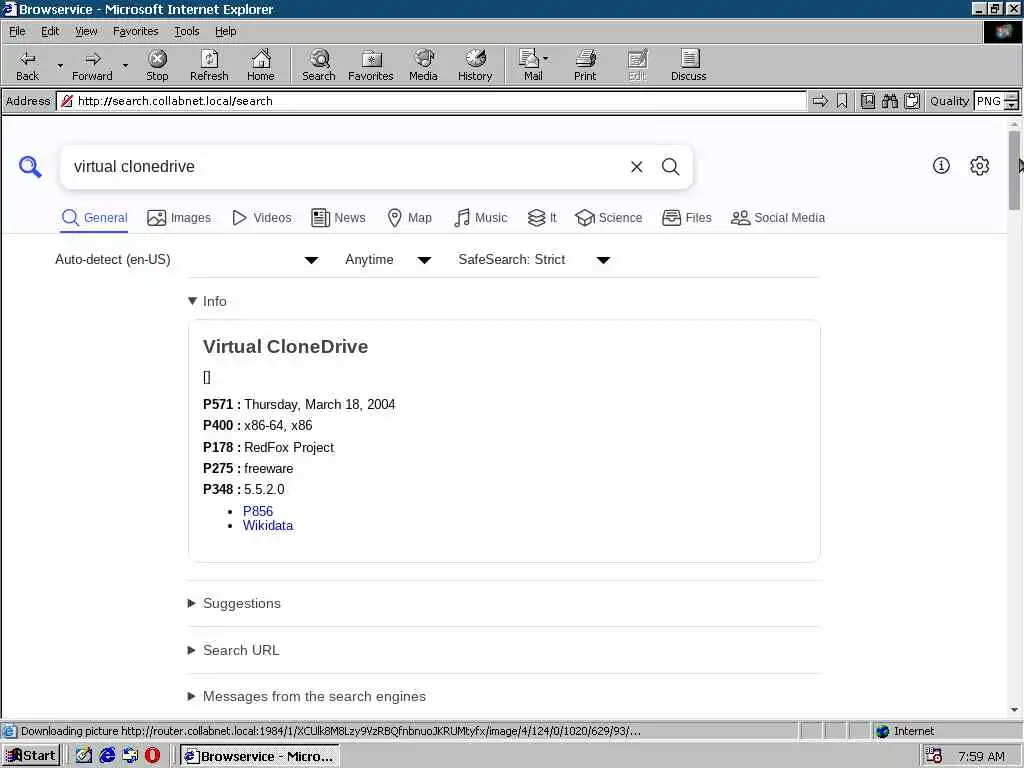Viewport: 1024px width, 768px height.
Task: Switch to the Science tab
Action: coord(609,217)
